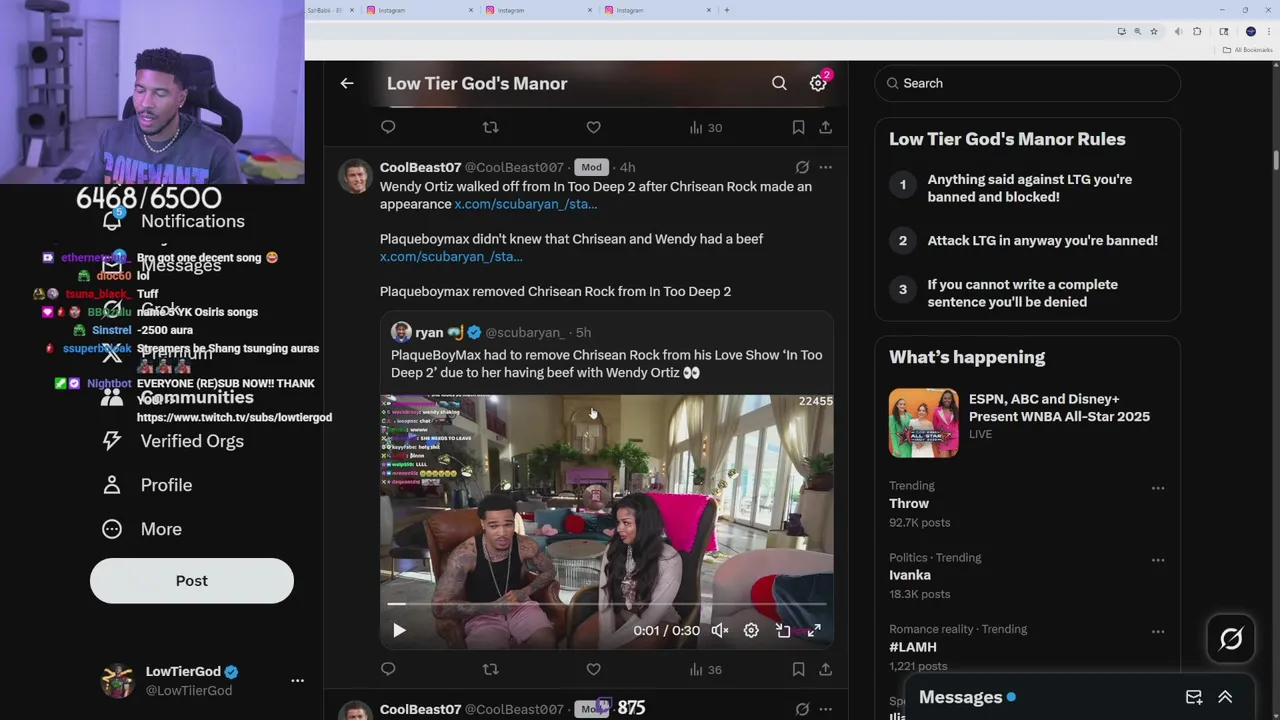Share the post with 30 views
1280x720 pixels.
(x=825, y=127)
